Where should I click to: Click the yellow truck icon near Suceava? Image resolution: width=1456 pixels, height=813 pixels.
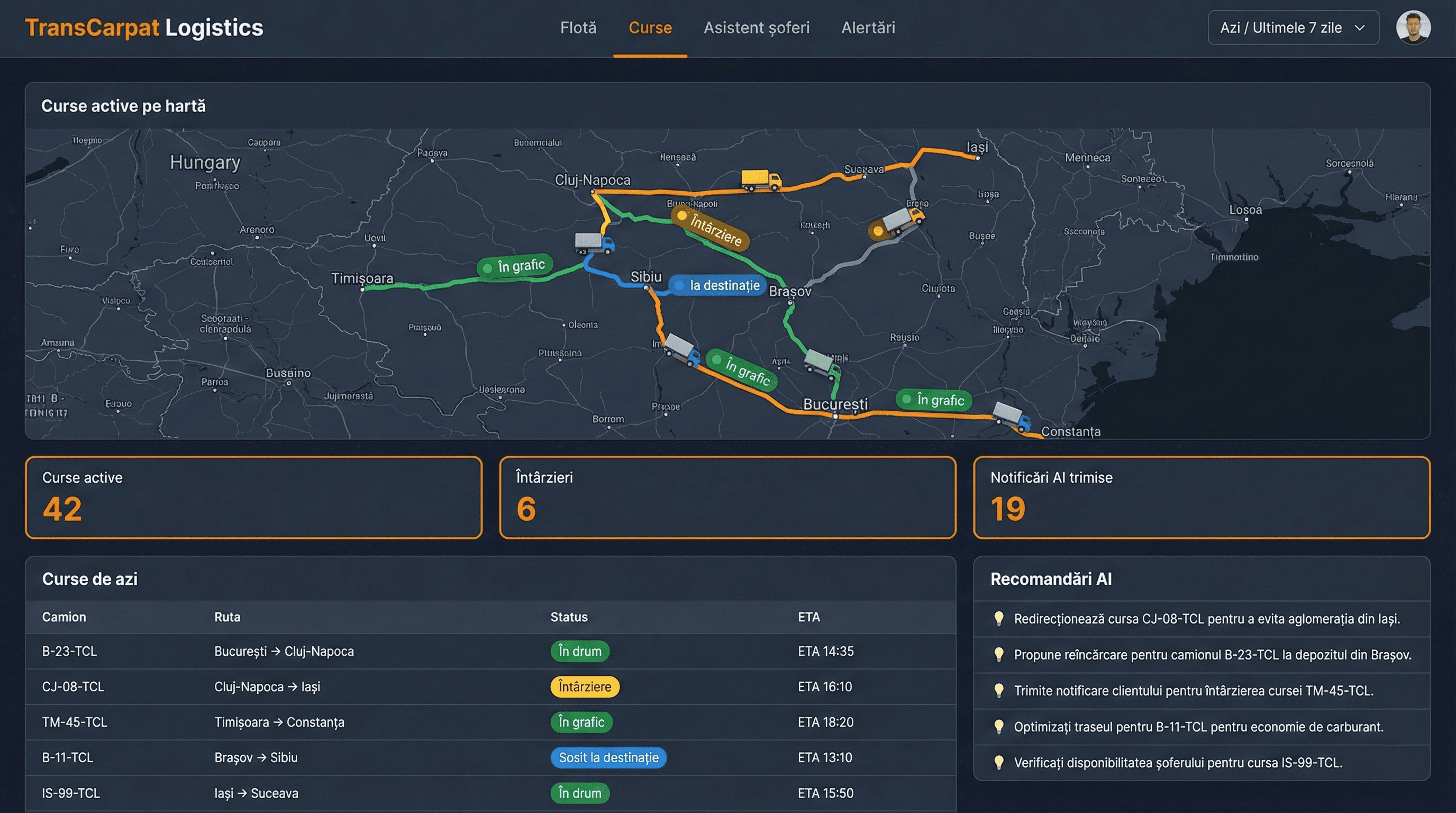[761, 180]
